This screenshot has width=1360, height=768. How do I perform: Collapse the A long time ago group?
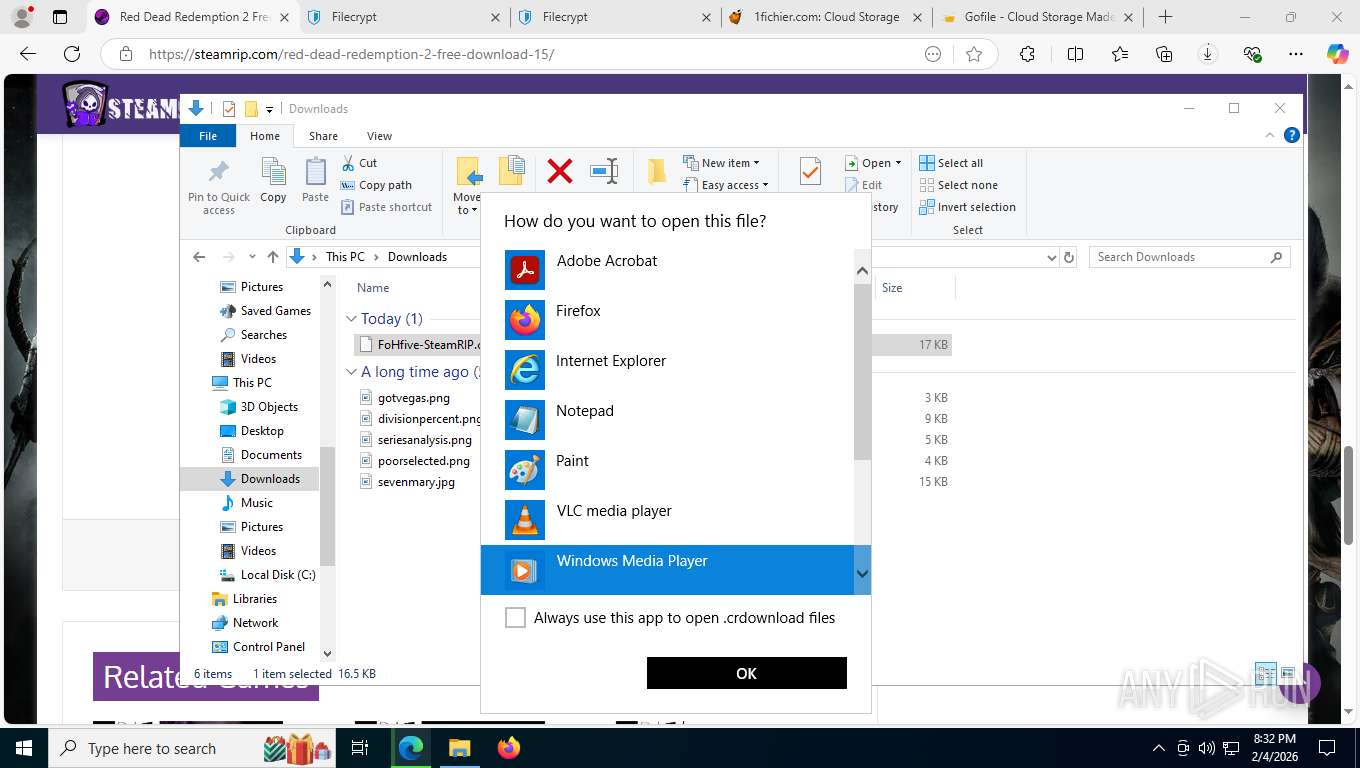pyautogui.click(x=351, y=372)
